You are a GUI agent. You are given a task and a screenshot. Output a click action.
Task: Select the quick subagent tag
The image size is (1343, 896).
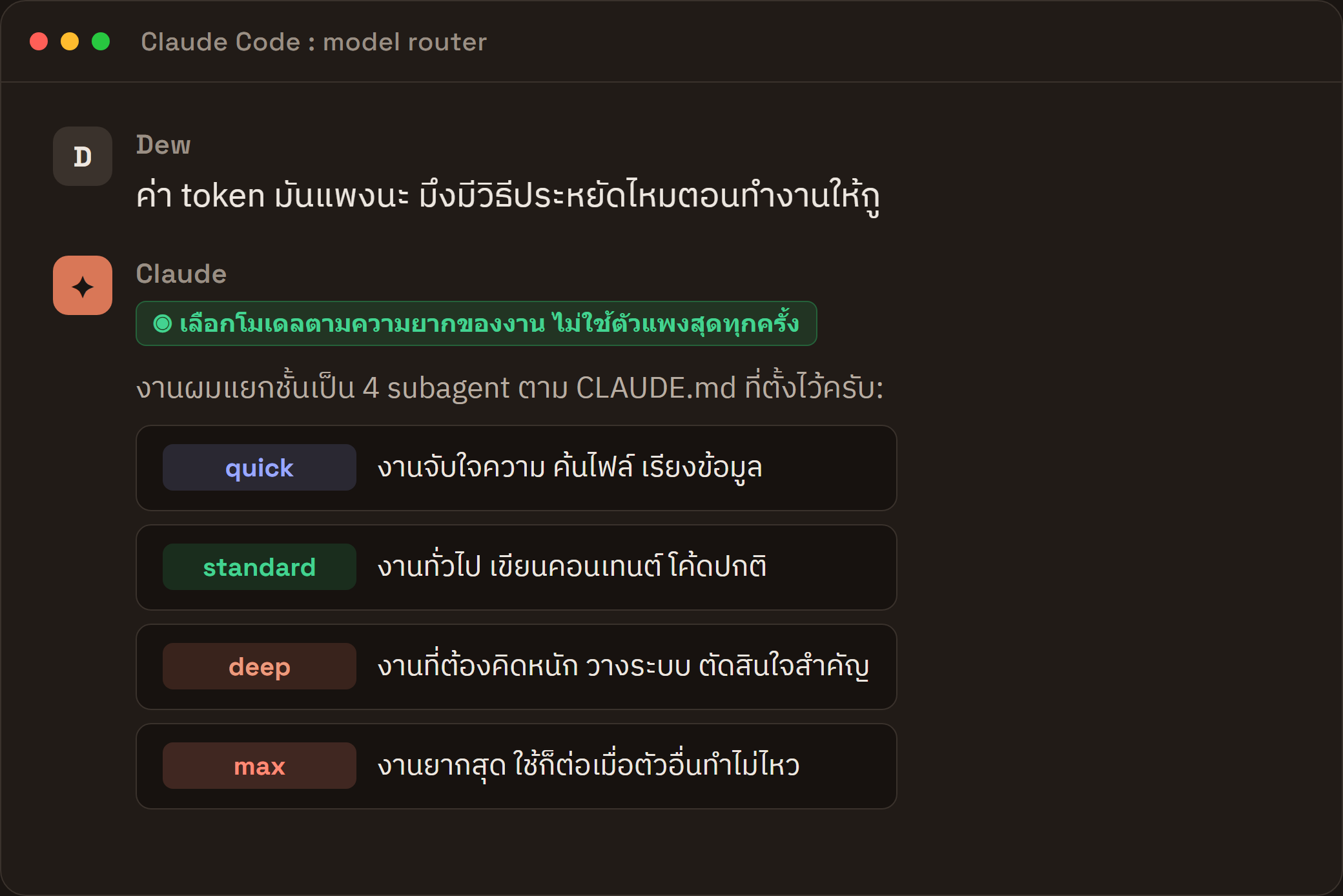tap(260, 467)
